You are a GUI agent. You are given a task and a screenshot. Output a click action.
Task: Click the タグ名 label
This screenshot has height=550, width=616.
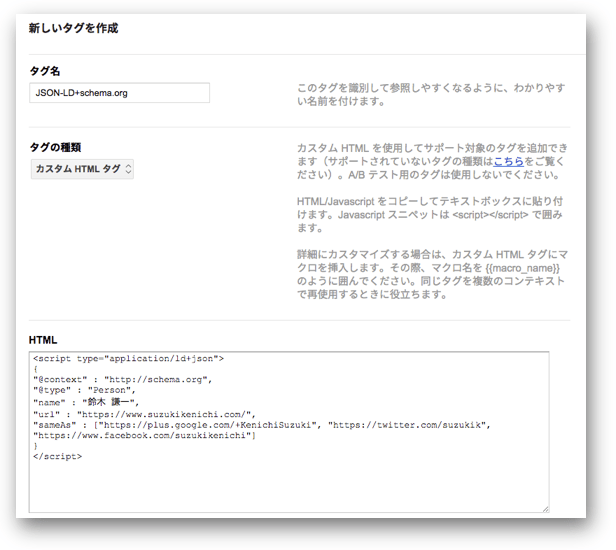(45, 71)
